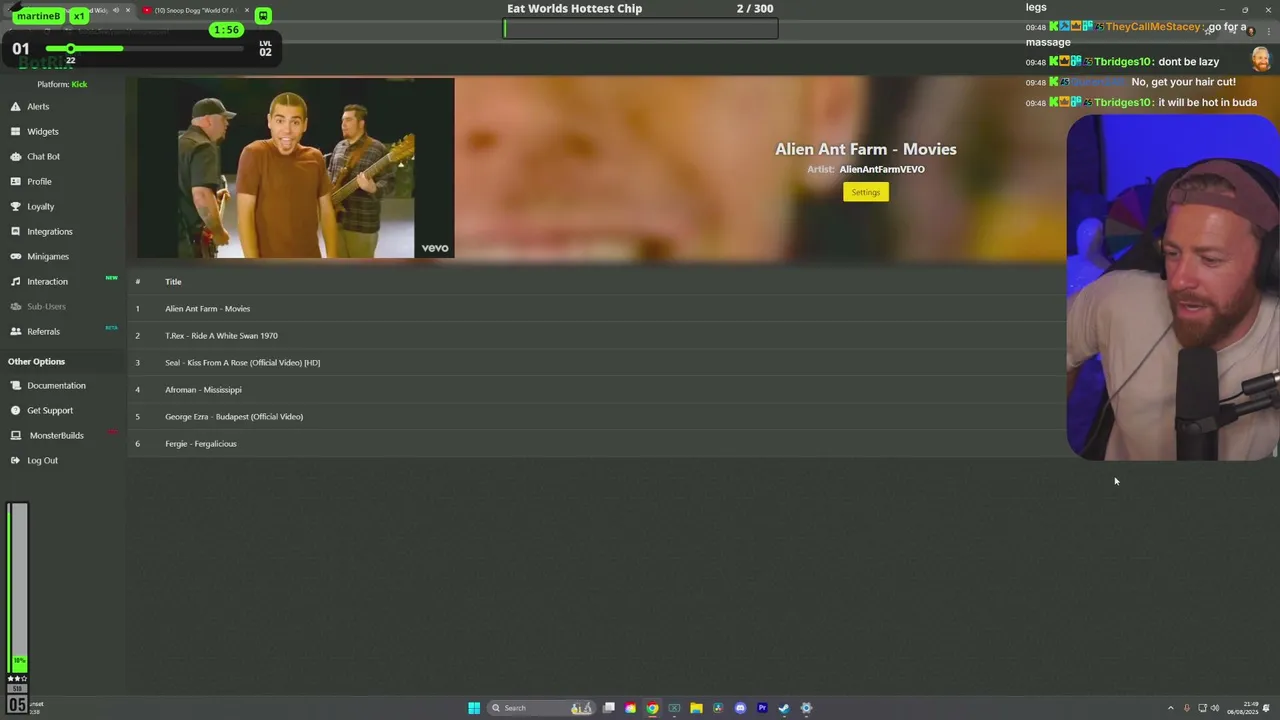Open Alerts in the sidebar

[38, 106]
